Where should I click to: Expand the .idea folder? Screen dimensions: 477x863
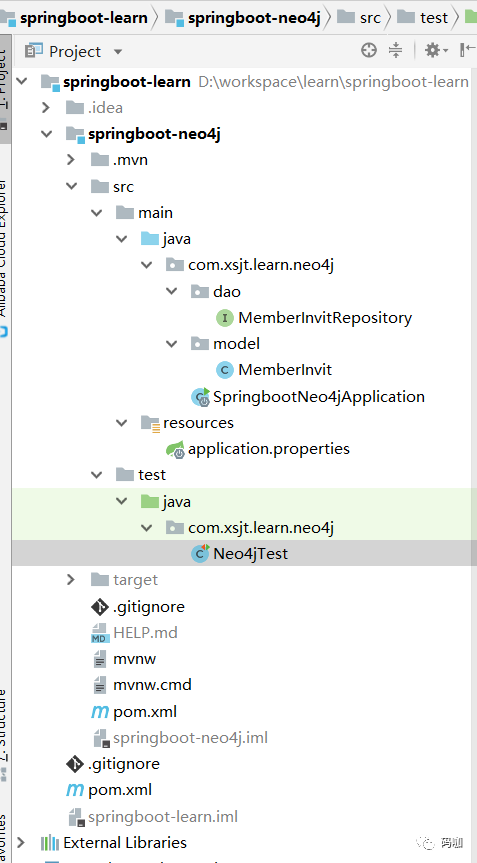pyautogui.click(x=47, y=108)
